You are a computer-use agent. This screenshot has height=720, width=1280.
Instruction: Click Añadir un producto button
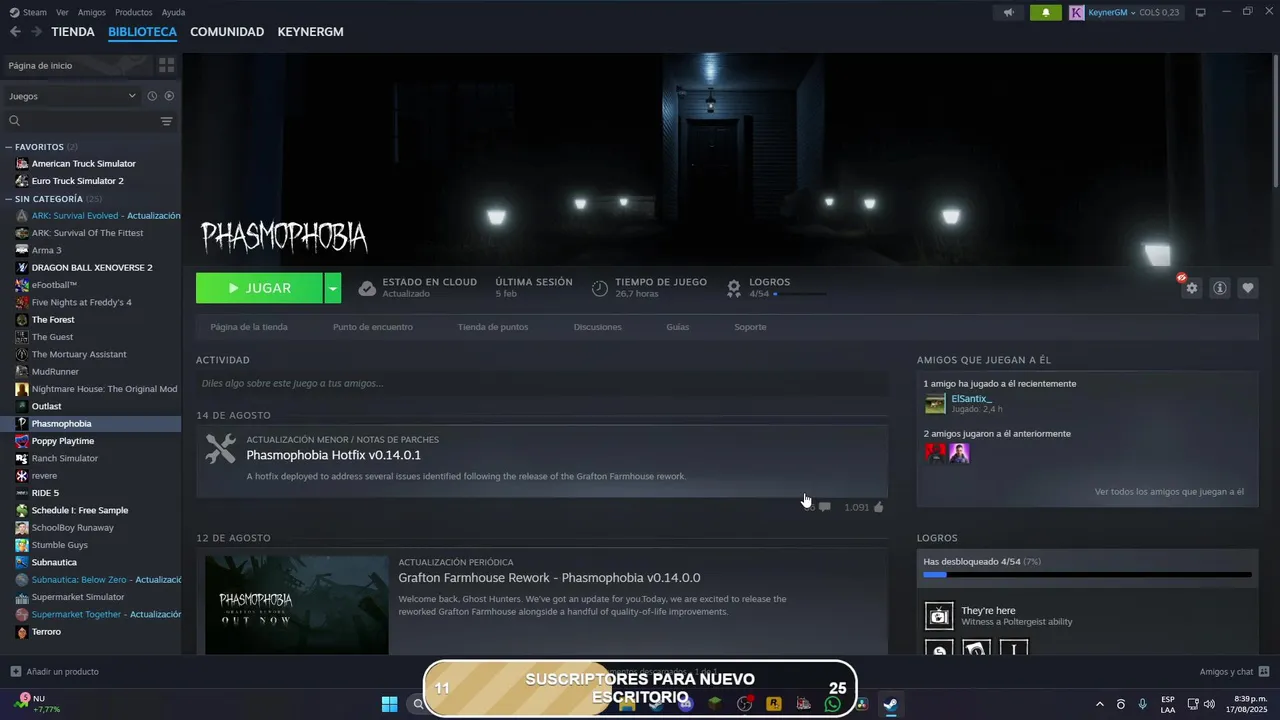tap(54, 672)
